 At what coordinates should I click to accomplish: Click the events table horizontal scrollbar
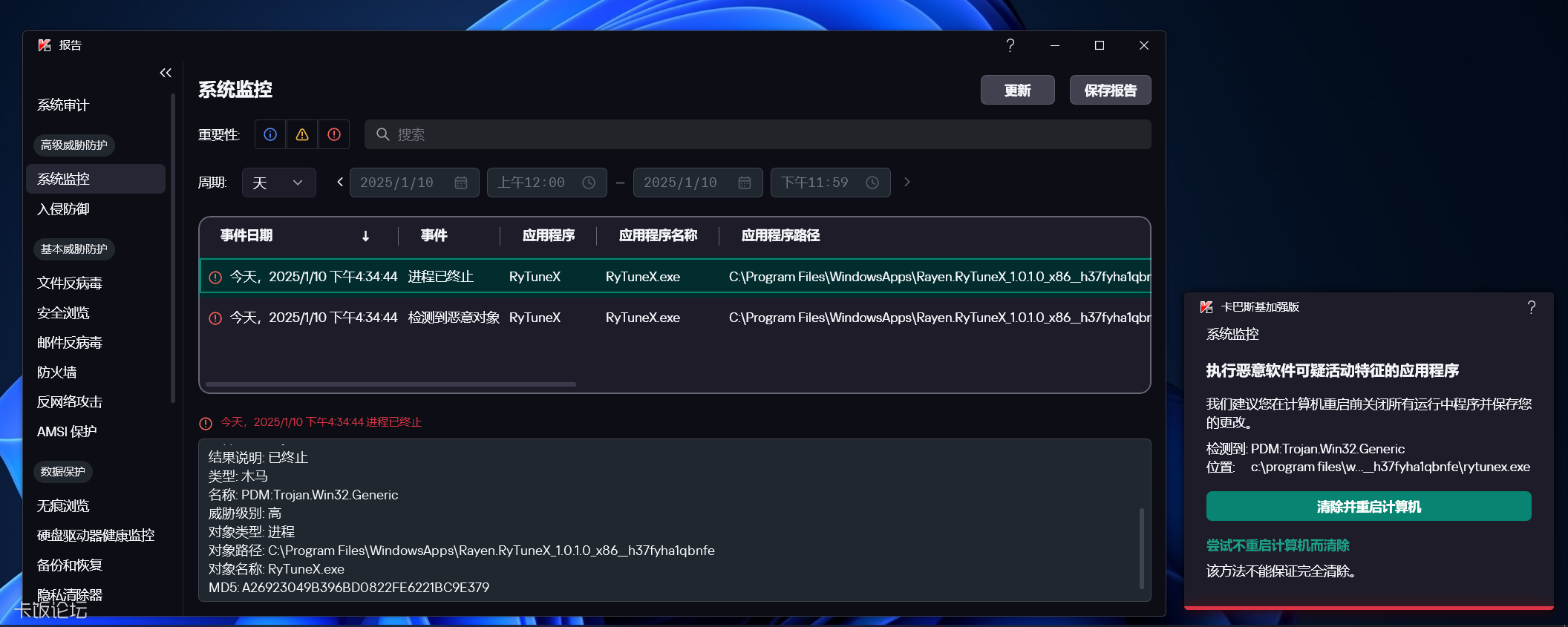pyautogui.click(x=391, y=384)
